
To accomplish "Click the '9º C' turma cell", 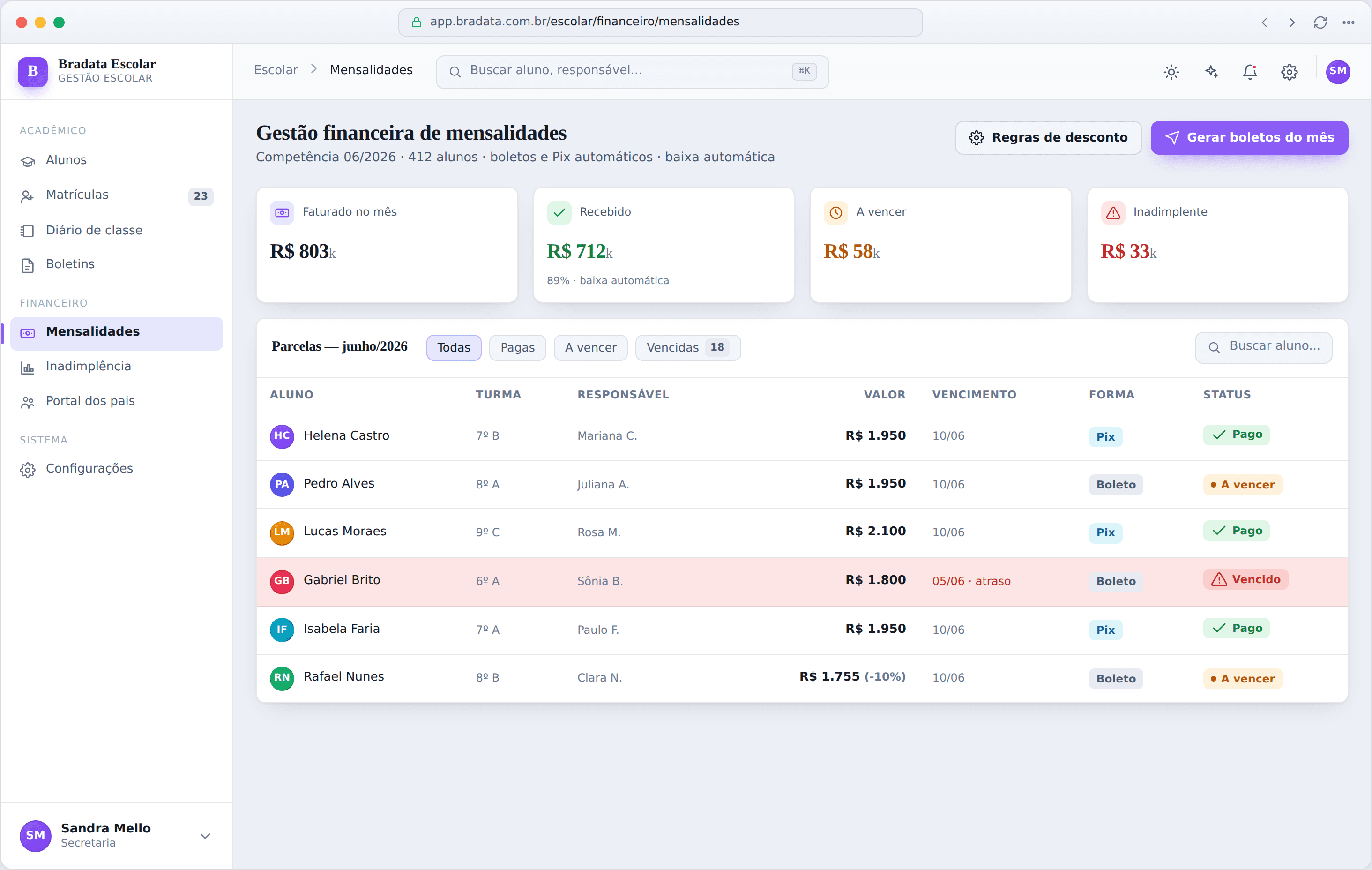I will (x=487, y=533).
